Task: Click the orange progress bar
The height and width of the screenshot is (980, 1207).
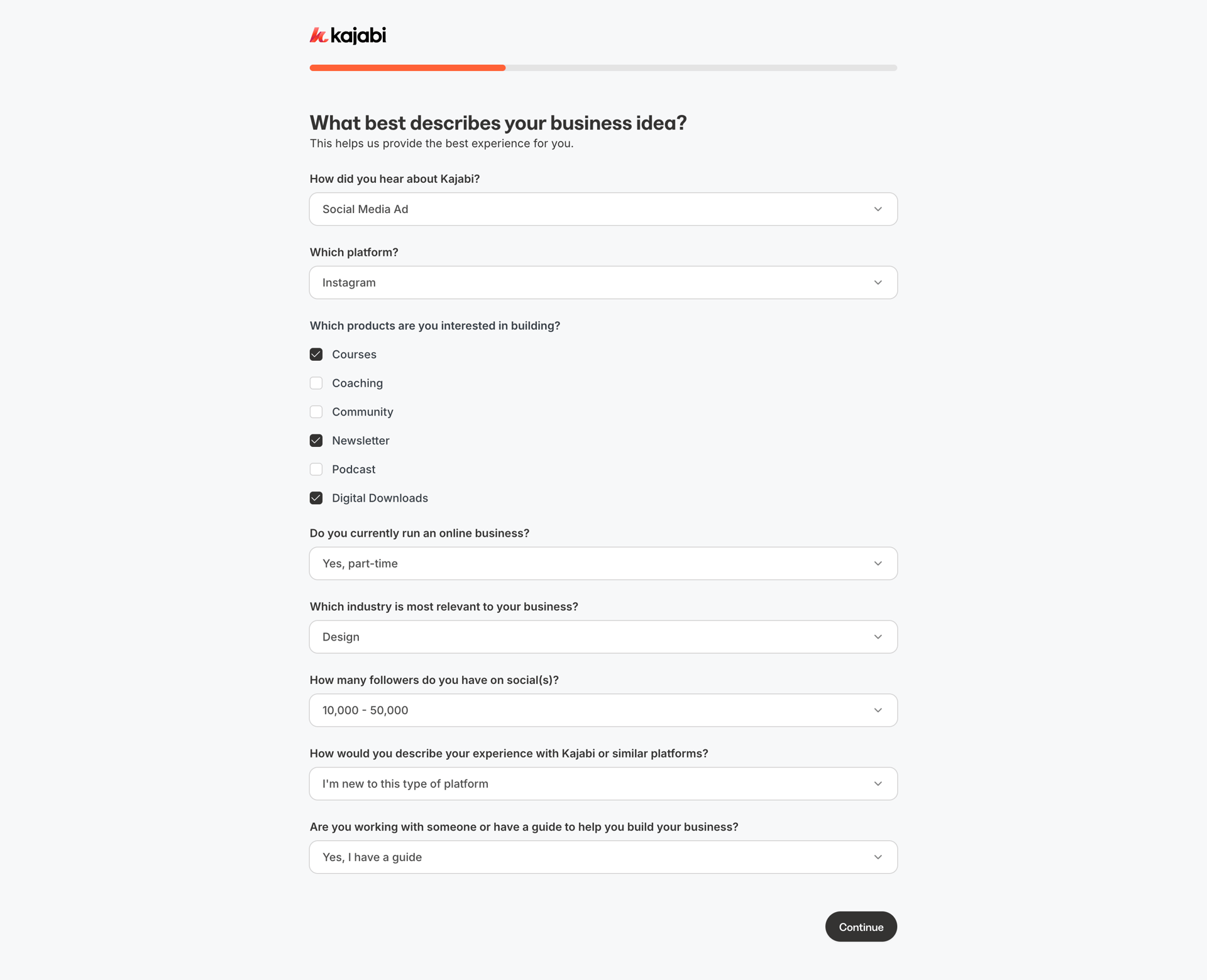Action: (407, 67)
